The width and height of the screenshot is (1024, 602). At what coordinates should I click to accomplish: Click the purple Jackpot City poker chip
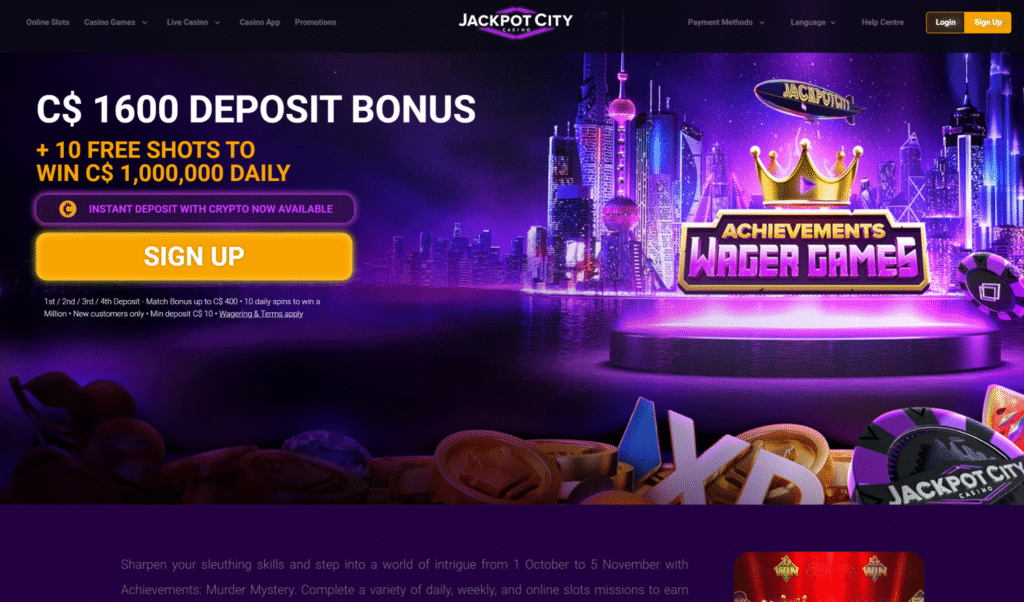pos(938,456)
